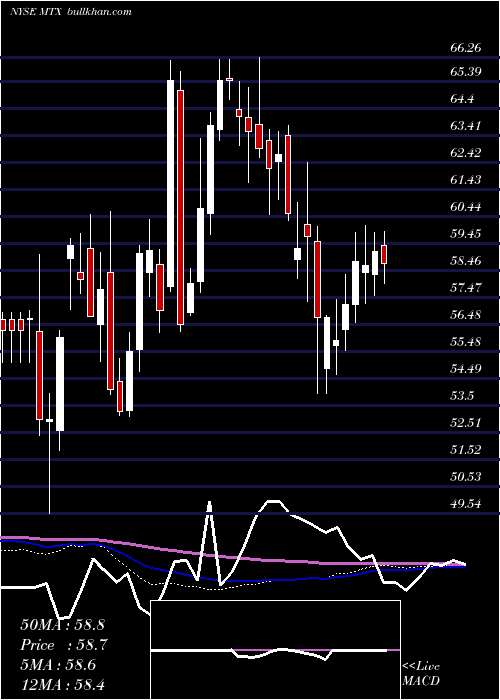Click the 51.52 price axis label

(466, 450)
